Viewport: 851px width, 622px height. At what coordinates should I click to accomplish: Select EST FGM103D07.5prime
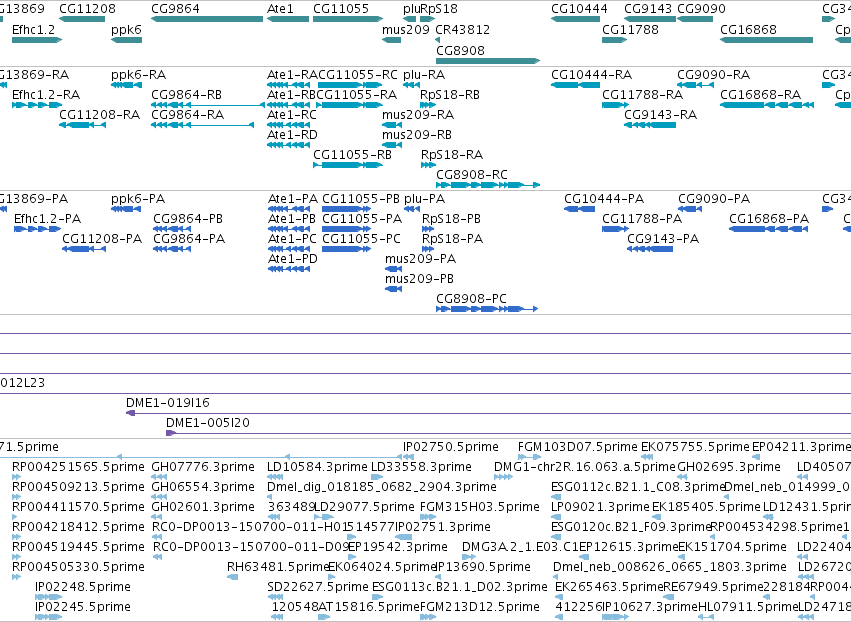coord(529,457)
